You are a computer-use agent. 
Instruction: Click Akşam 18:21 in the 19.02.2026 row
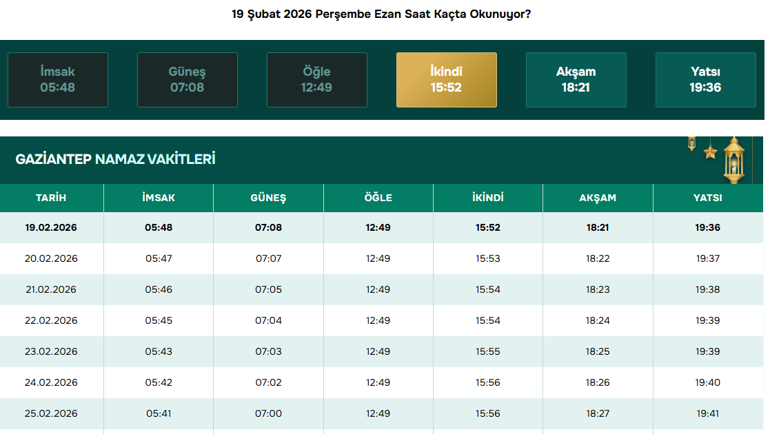[598, 227]
